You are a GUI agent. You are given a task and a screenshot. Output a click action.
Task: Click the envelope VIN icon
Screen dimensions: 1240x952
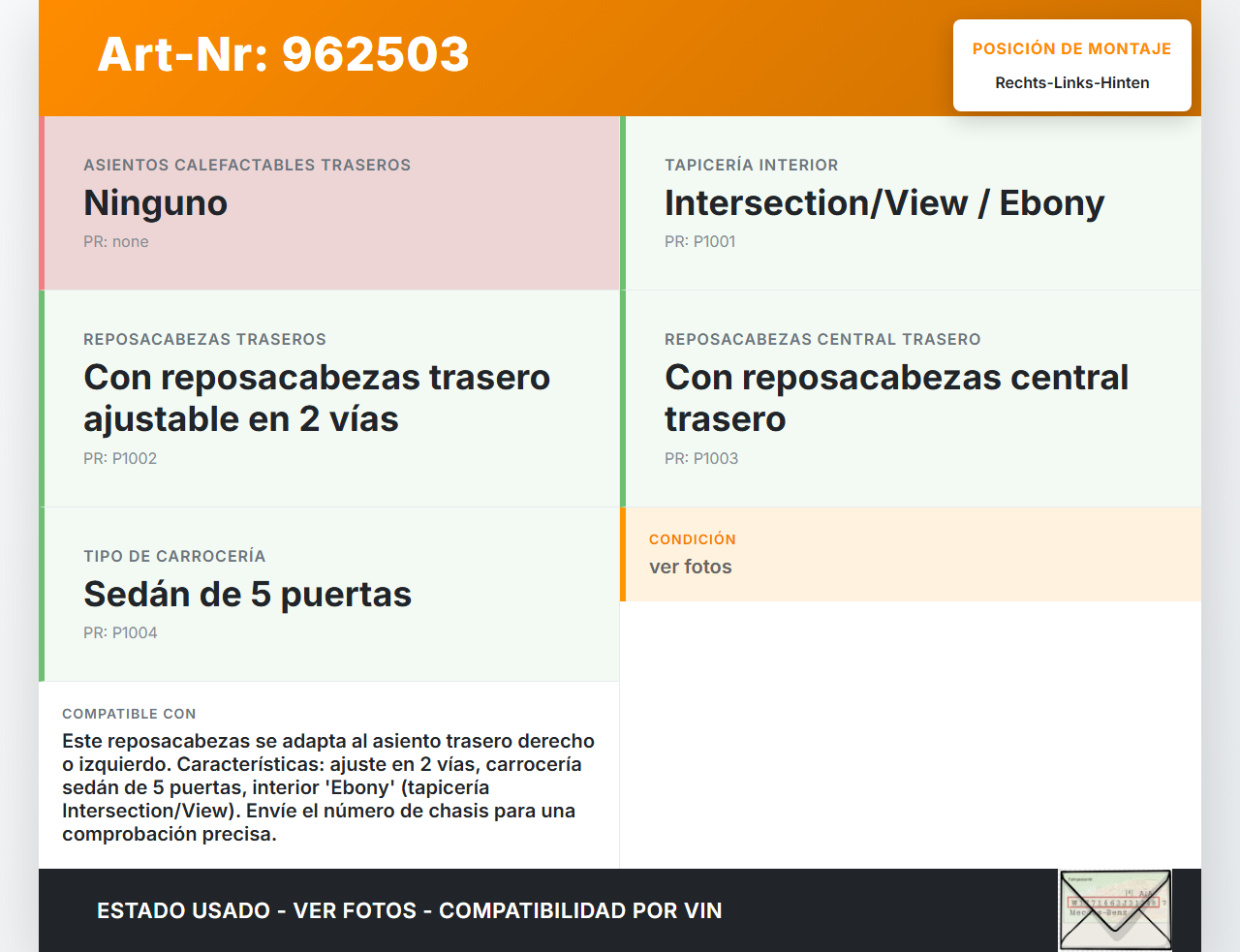coord(1115,909)
